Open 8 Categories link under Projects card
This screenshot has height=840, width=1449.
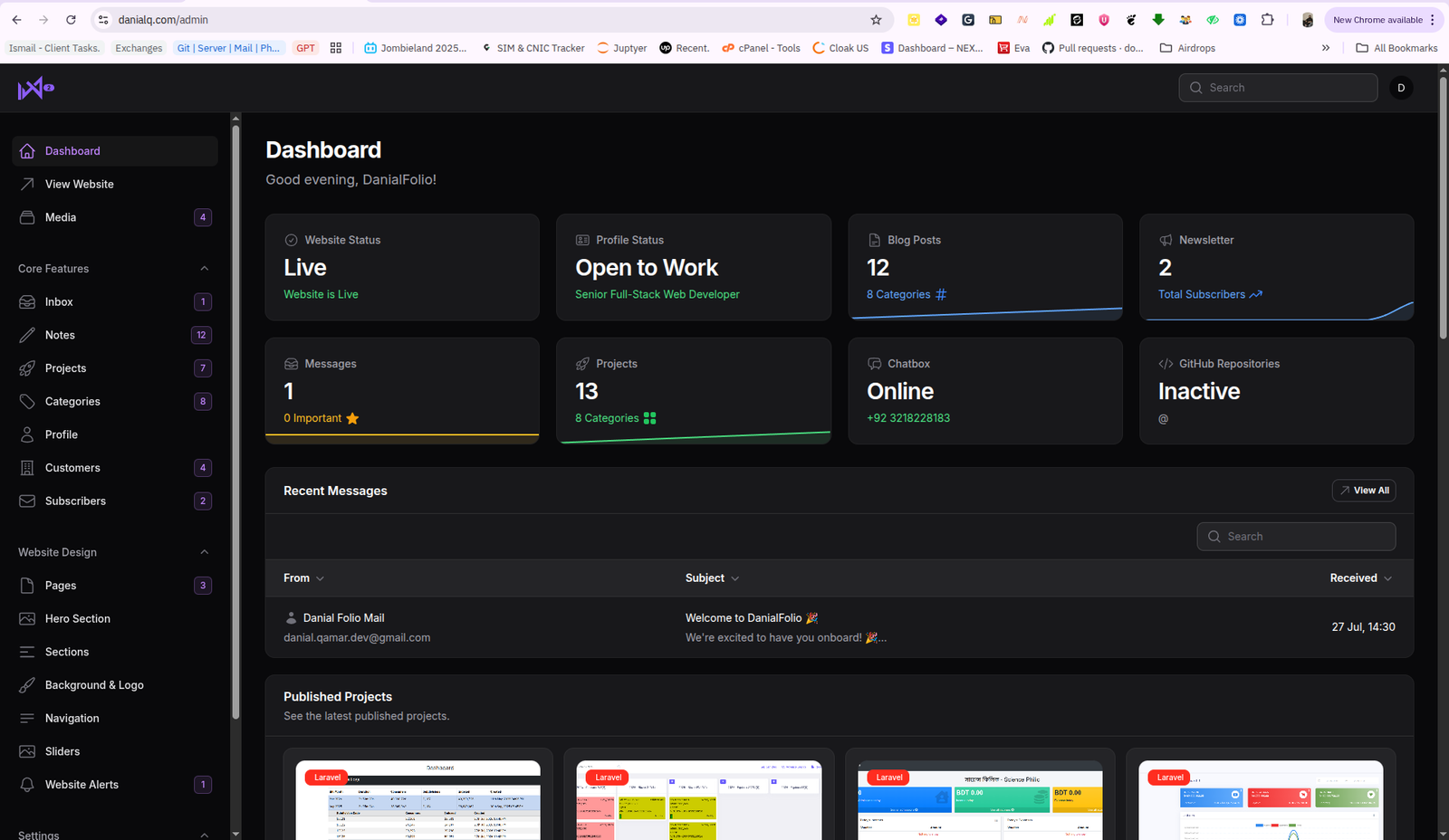(x=615, y=418)
